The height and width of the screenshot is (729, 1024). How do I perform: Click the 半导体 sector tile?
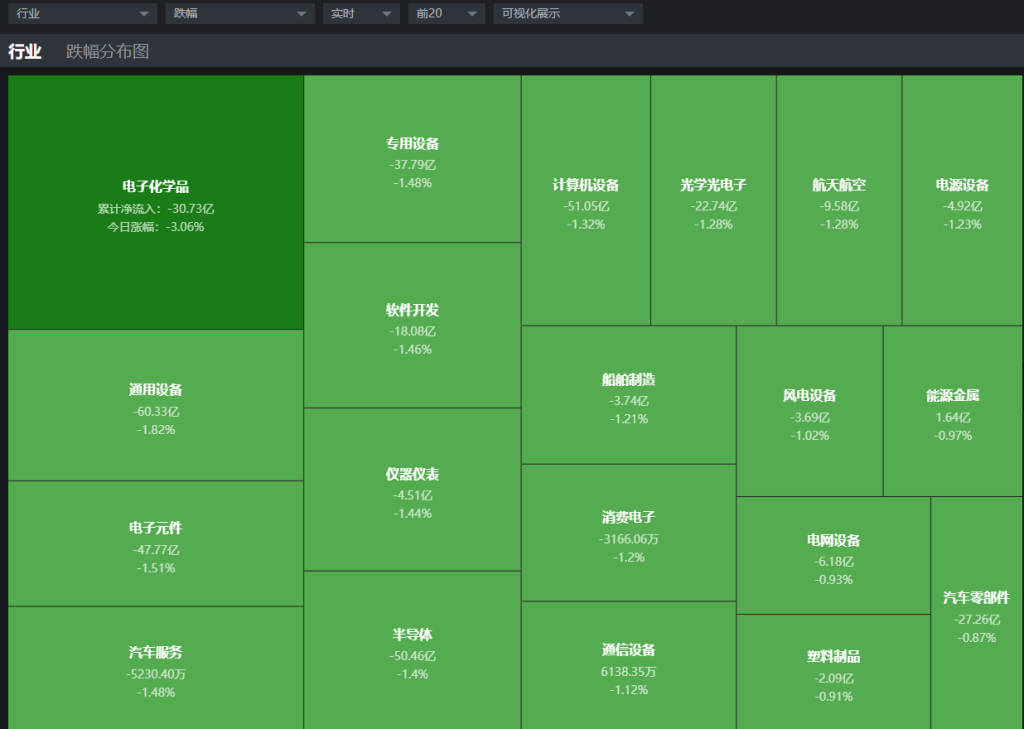pyautogui.click(x=412, y=651)
